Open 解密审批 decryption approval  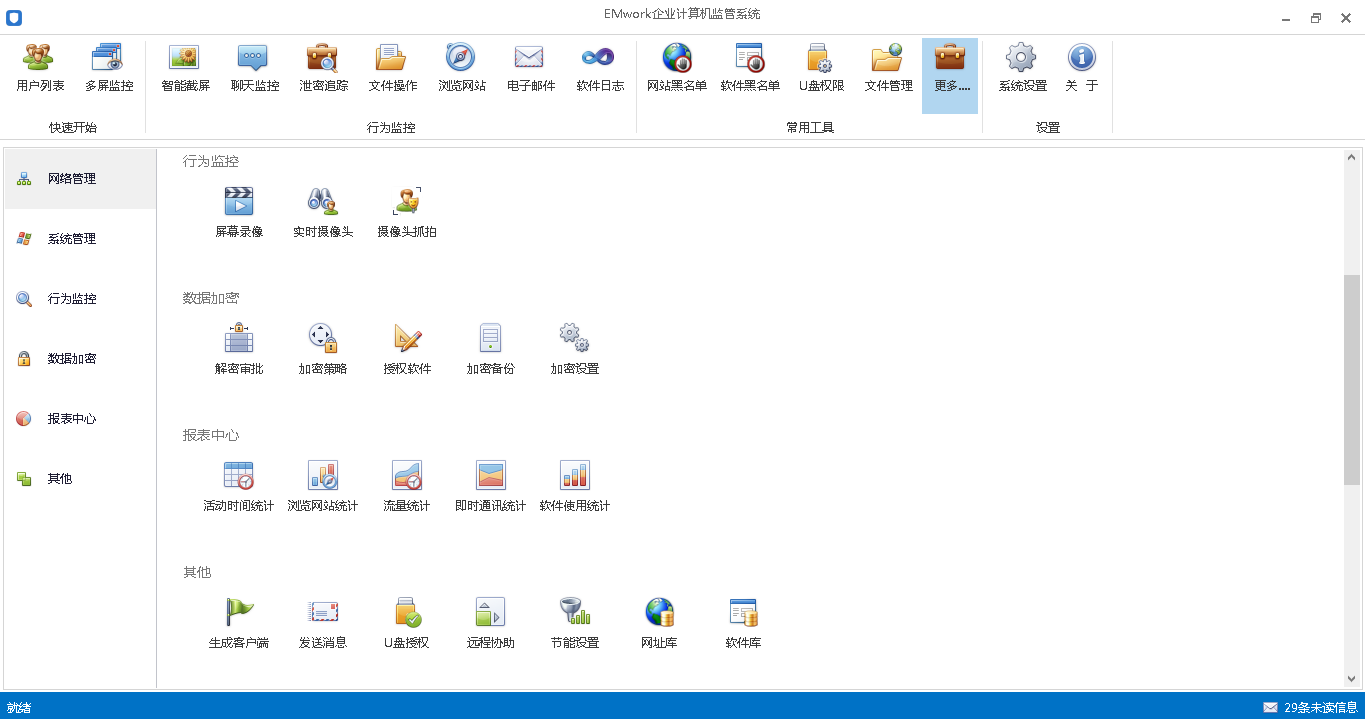pos(239,349)
